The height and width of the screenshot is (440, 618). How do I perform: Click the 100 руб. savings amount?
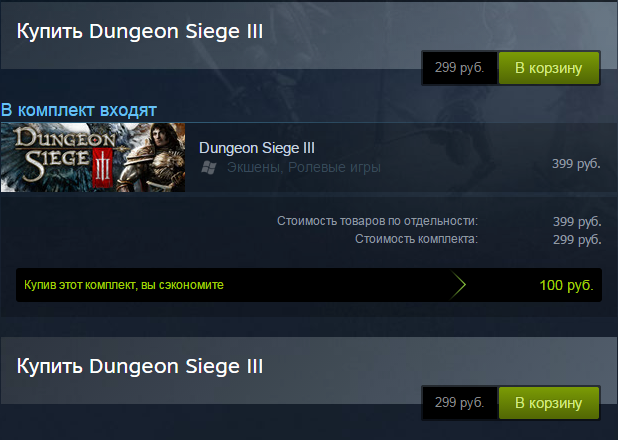[566, 285]
